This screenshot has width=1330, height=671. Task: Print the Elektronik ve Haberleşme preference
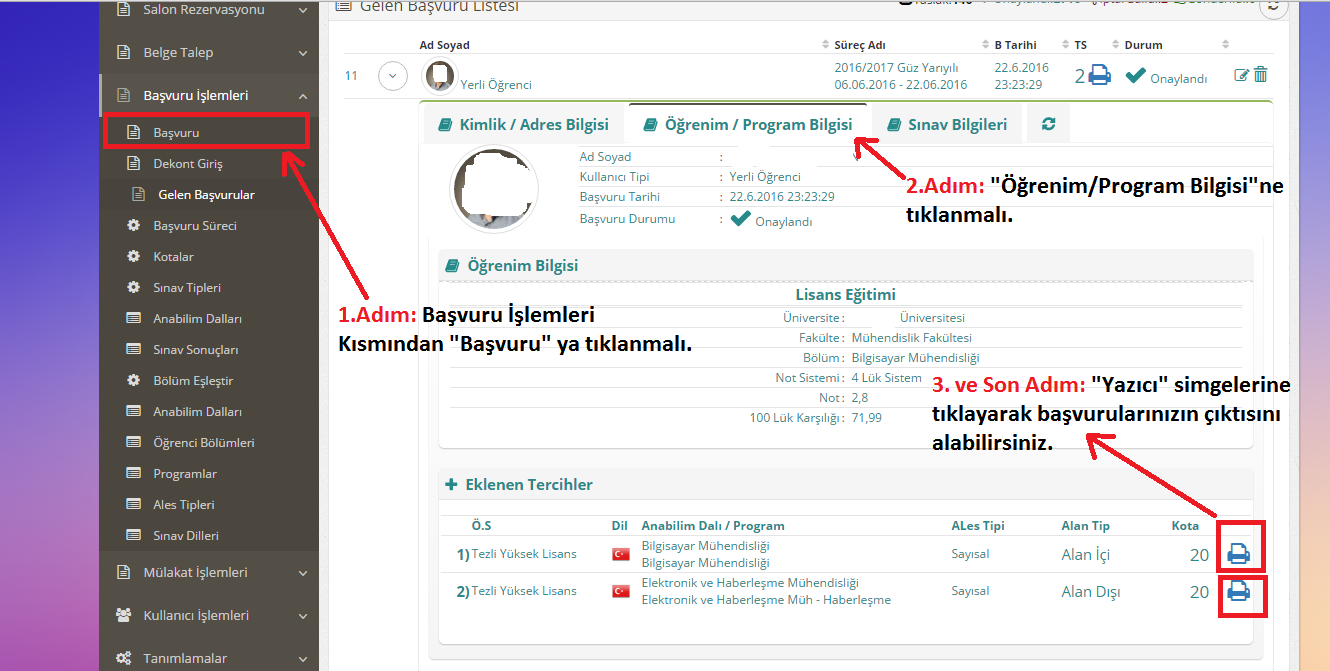(x=1239, y=591)
